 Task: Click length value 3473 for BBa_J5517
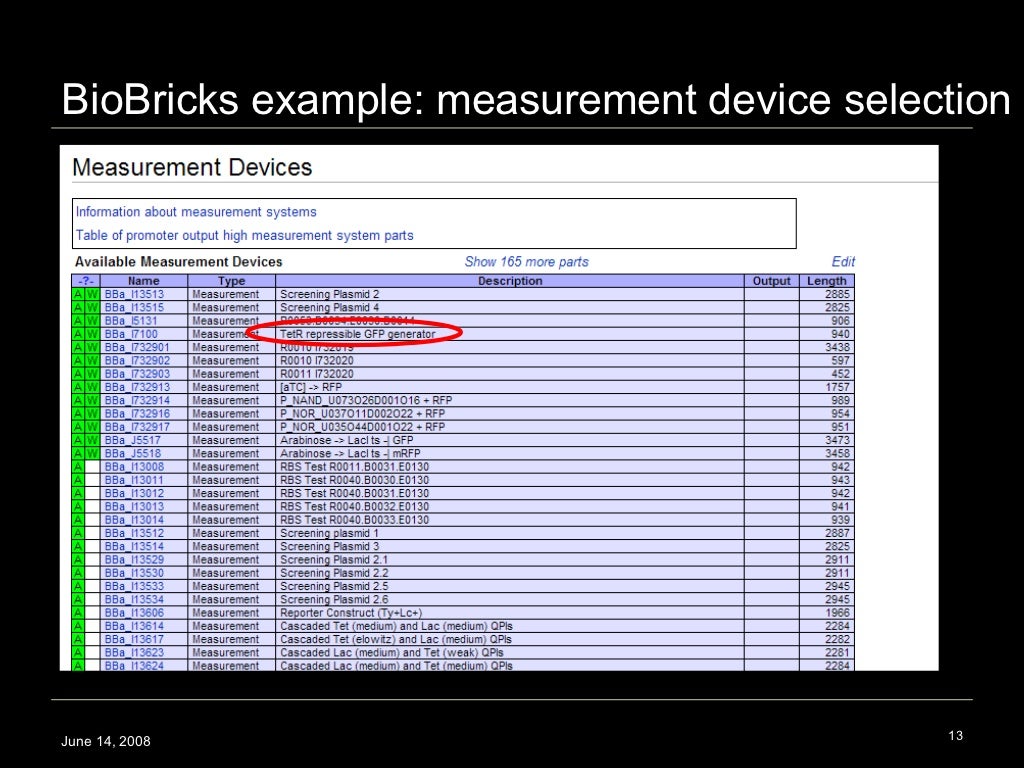point(837,440)
